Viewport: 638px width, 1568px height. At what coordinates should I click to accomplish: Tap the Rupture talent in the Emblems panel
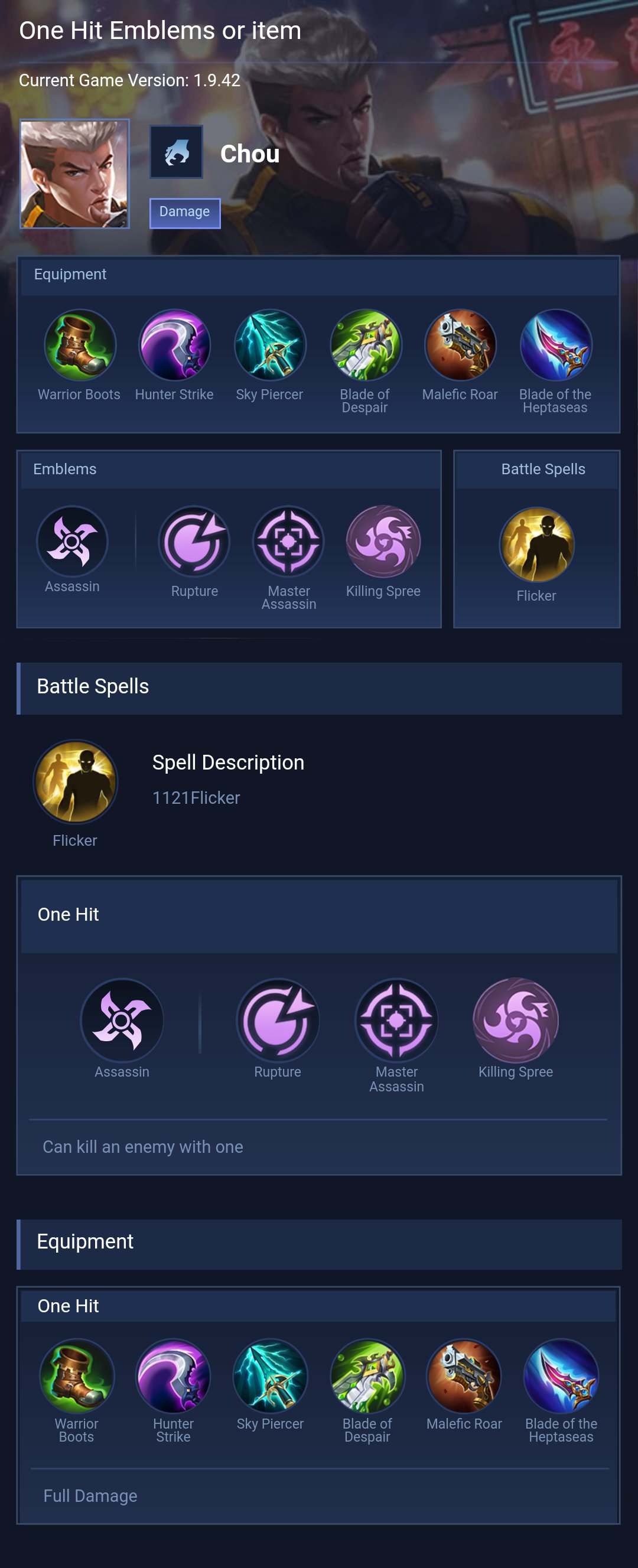pyautogui.click(x=194, y=541)
